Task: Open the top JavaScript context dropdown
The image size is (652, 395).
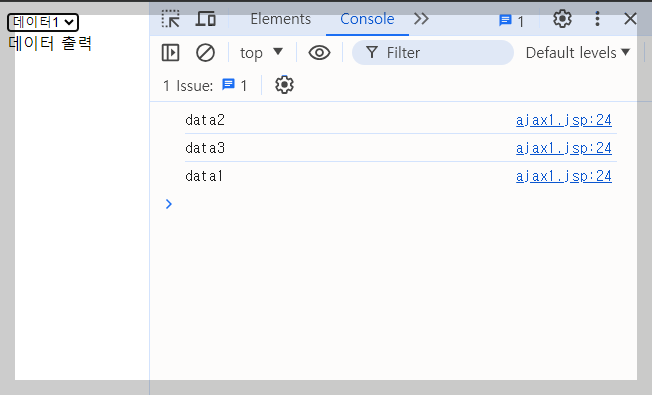Action: (261, 53)
